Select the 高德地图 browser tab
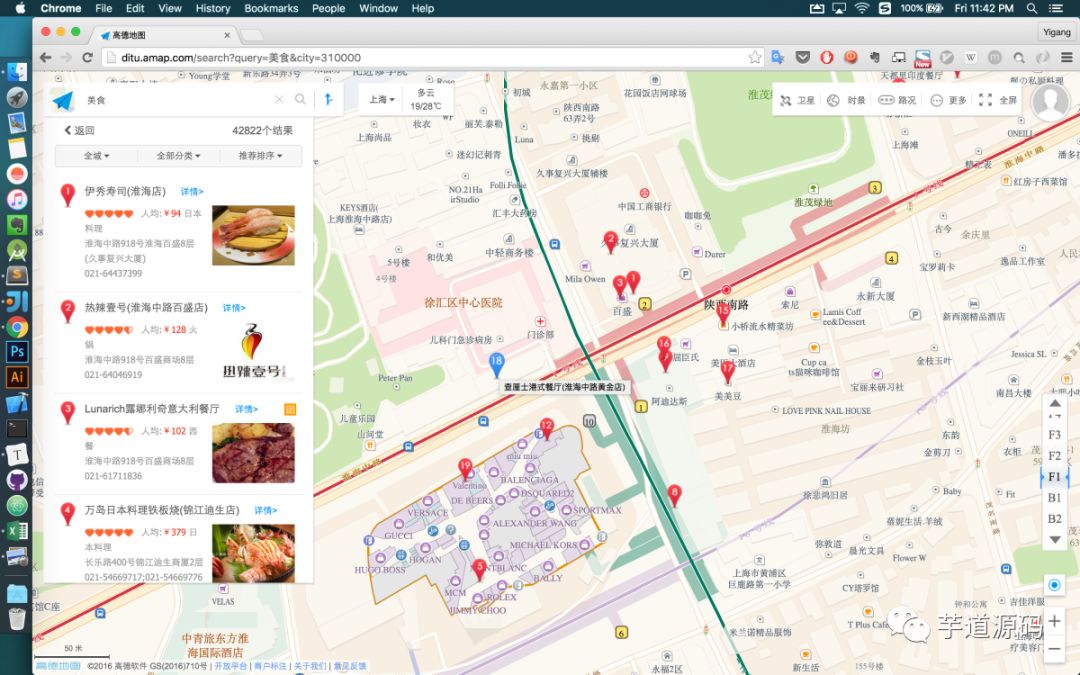Screen dimensions: 1080x675 click(164, 34)
